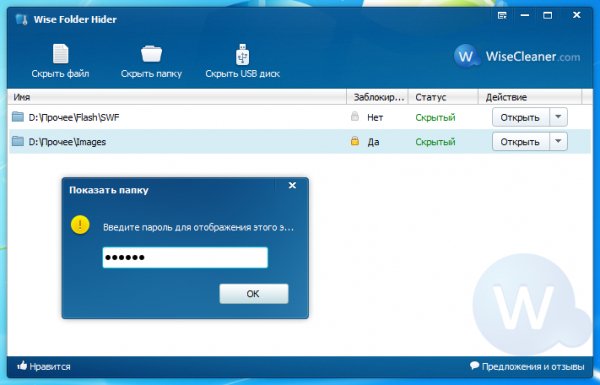Close the Показать папку dialog
Image resolution: width=600 pixels, height=385 pixels.
pos(292,185)
